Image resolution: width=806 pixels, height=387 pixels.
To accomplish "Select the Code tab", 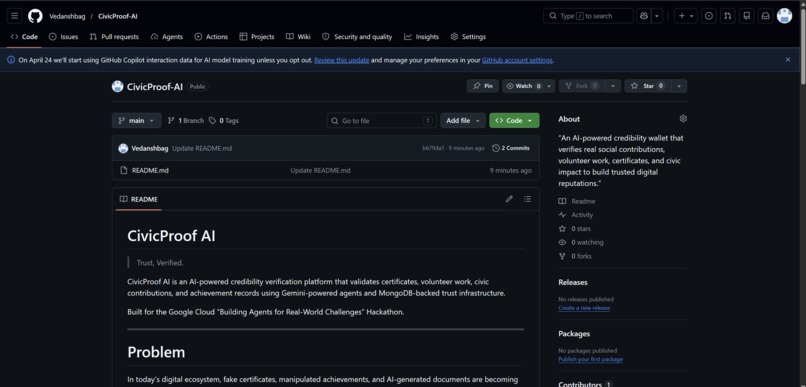I will (x=24, y=36).
